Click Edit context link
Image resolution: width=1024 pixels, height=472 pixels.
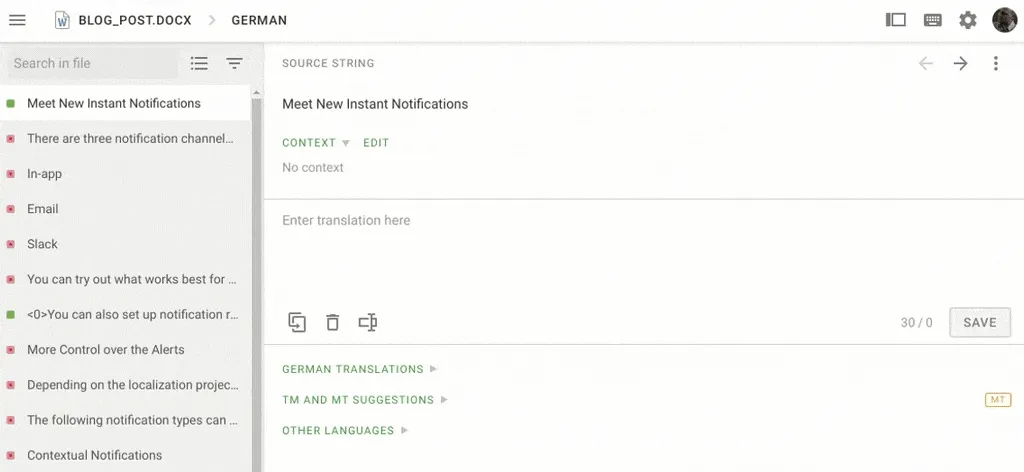[x=376, y=143]
